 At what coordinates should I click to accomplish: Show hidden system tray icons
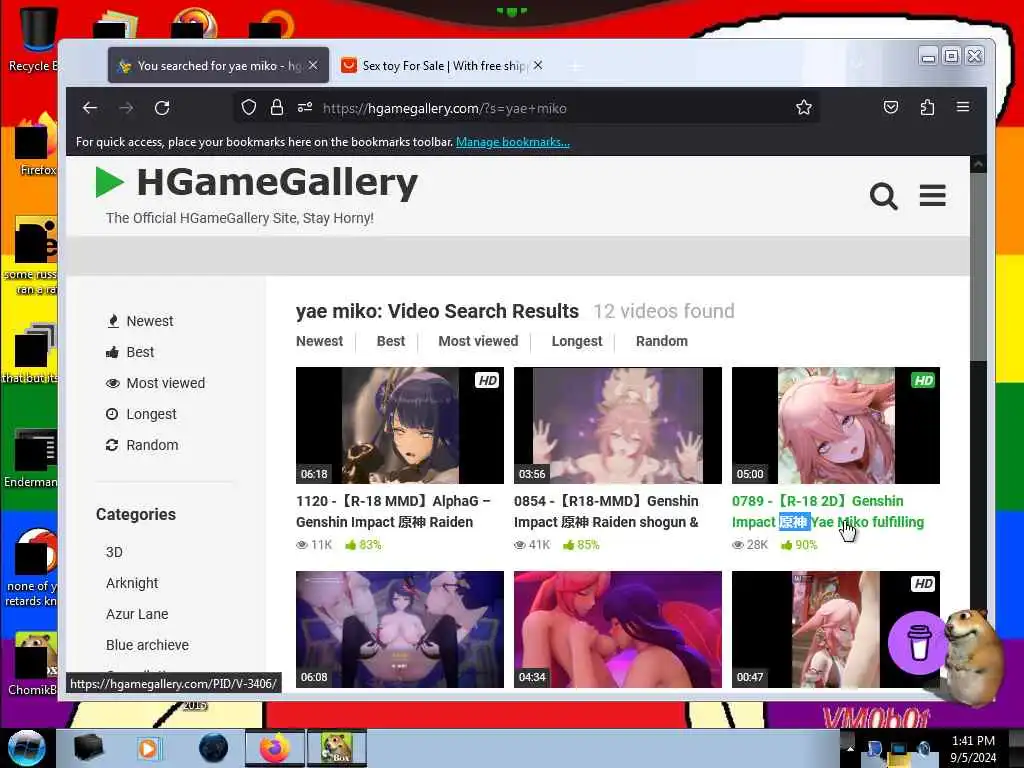[850, 749]
